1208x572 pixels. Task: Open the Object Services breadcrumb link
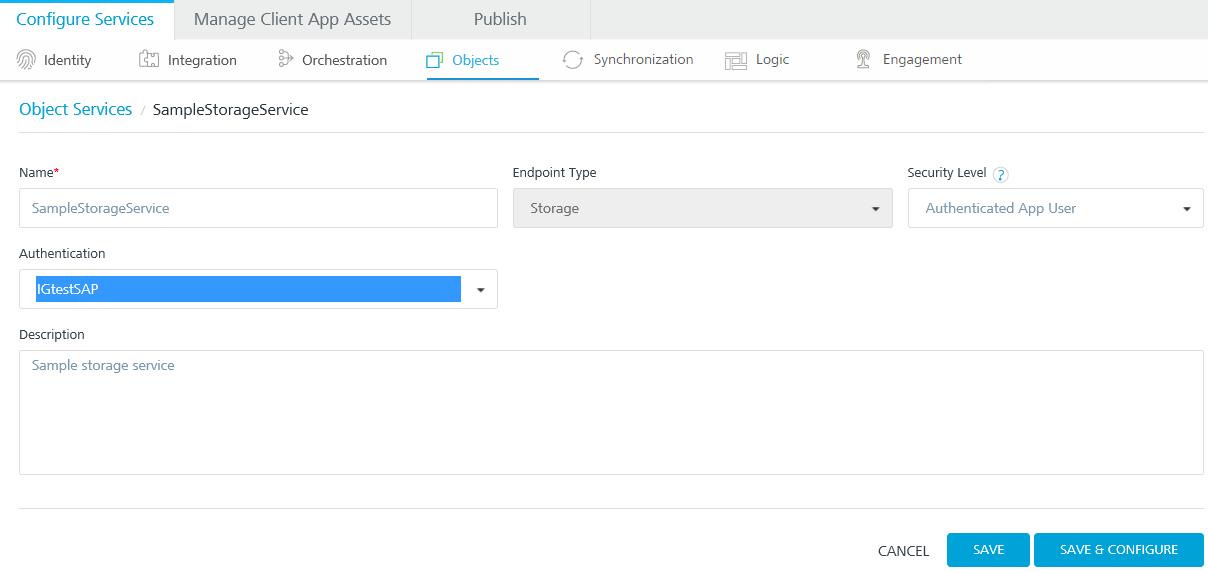point(76,110)
